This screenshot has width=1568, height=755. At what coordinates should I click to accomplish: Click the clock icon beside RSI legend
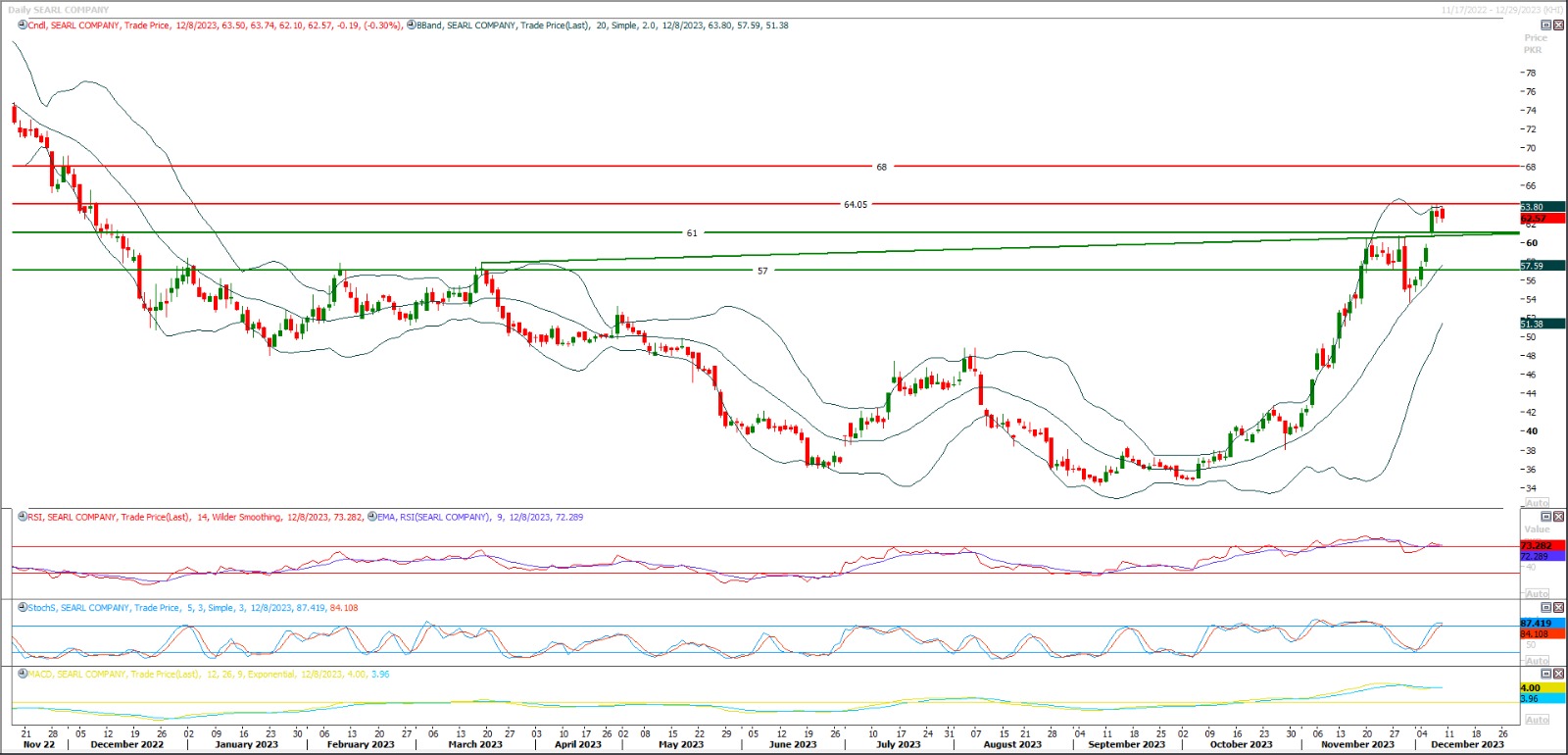click(x=23, y=517)
